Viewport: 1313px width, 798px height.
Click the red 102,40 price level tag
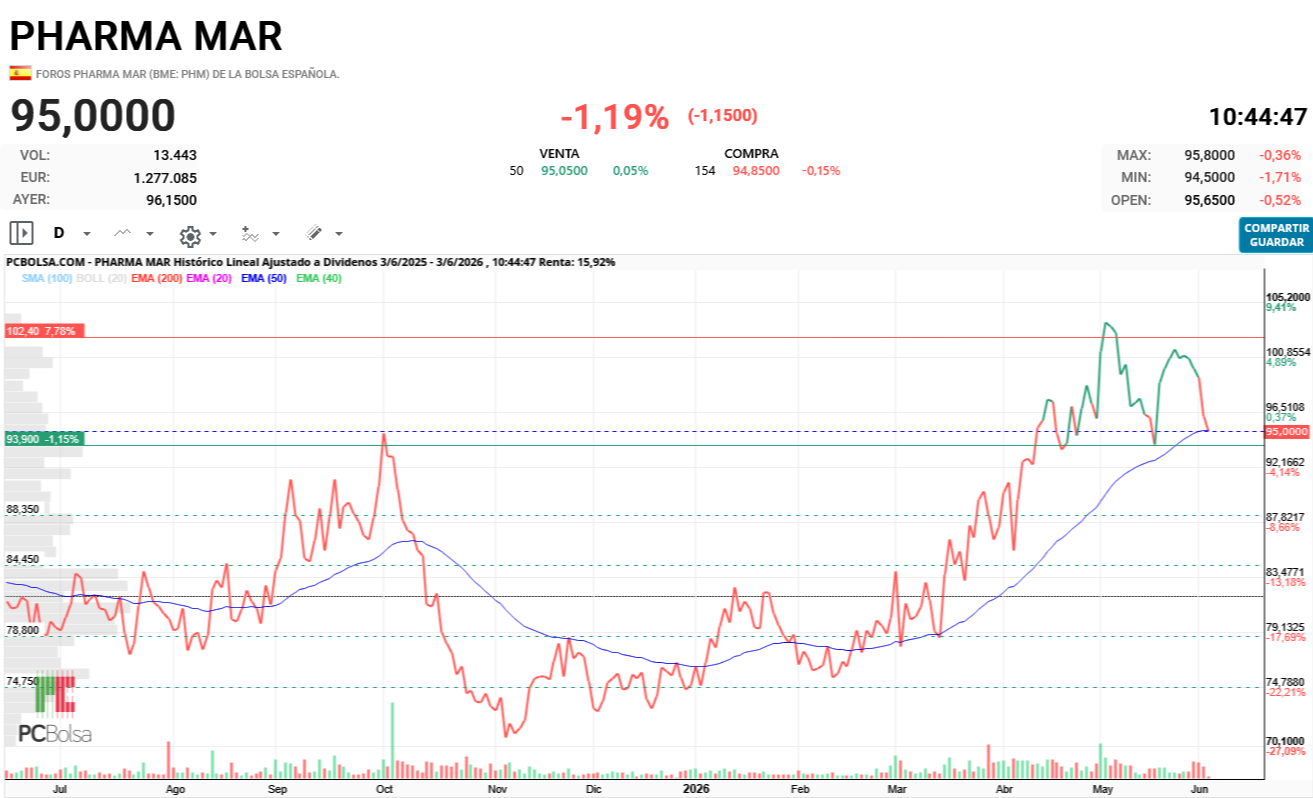coord(44,330)
